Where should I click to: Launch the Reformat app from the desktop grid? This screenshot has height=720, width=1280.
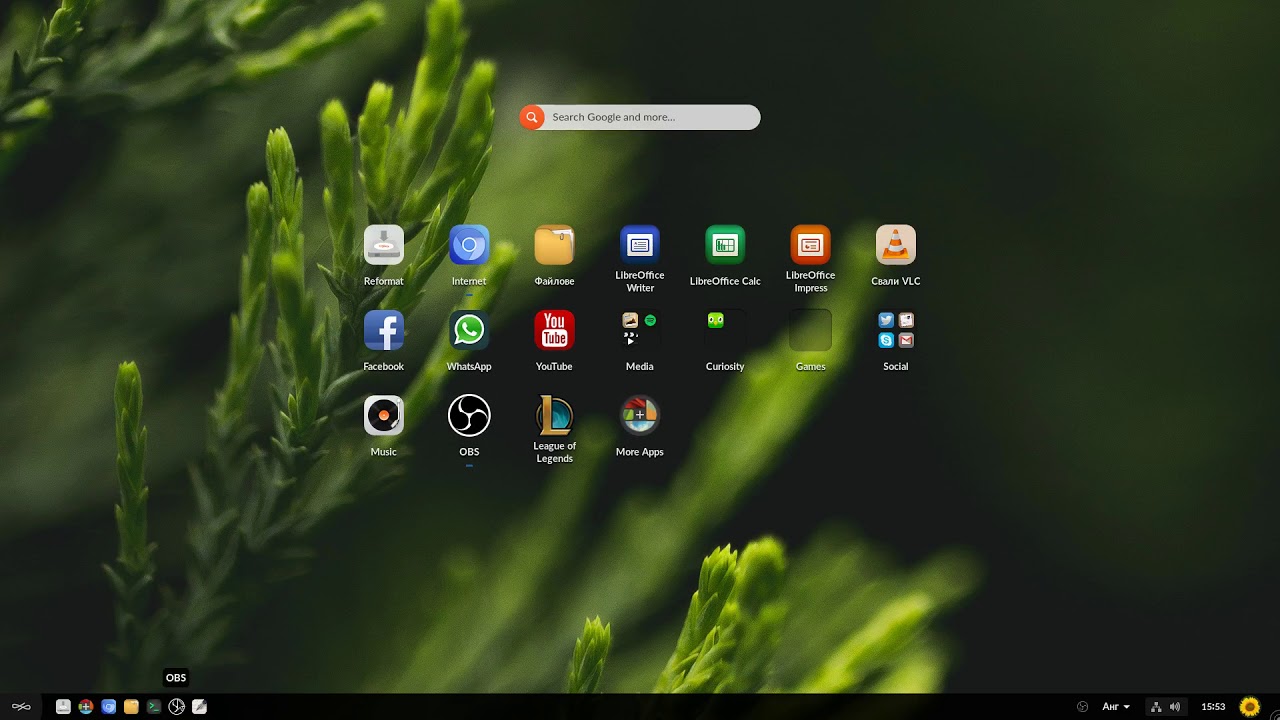(x=383, y=245)
